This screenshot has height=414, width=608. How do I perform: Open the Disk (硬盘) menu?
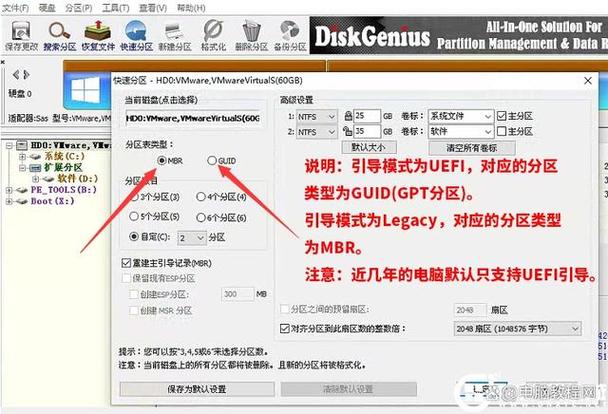(x=47, y=7)
